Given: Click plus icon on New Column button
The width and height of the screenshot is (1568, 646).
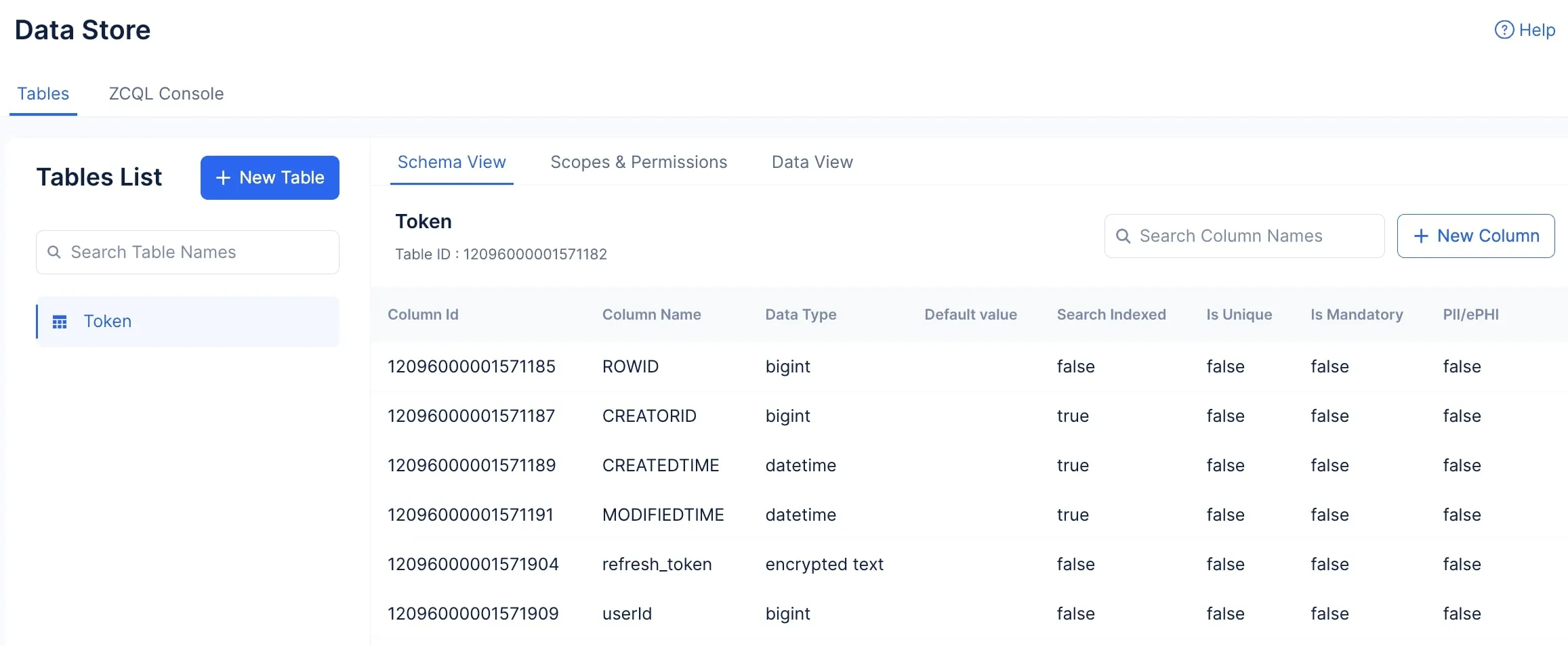Looking at the screenshot, I should click(1421, 236).
